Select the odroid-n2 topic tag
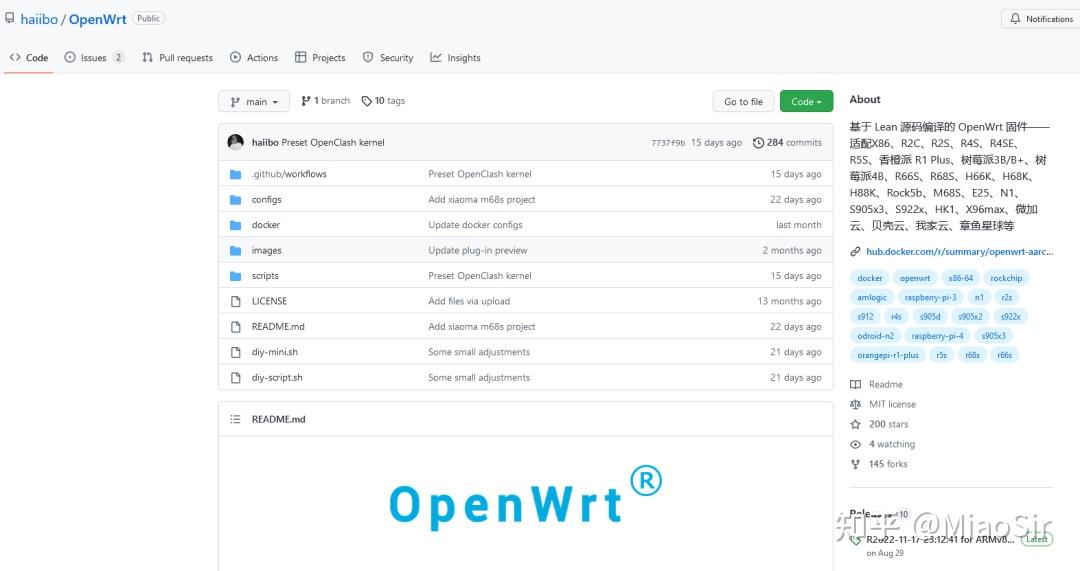This screenshot has width=1080, height=571. pos(875,336)
